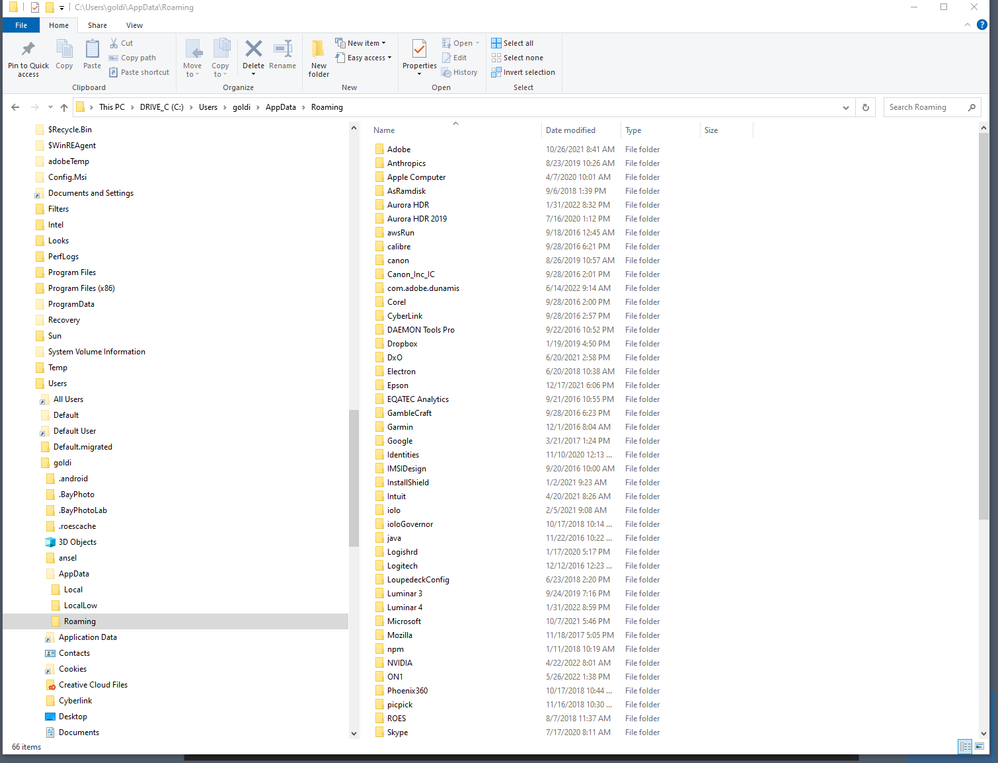Click DRIVE_C (C:) in breadcrumb
This screenshot has height=763, width=998.
point(162,107)
